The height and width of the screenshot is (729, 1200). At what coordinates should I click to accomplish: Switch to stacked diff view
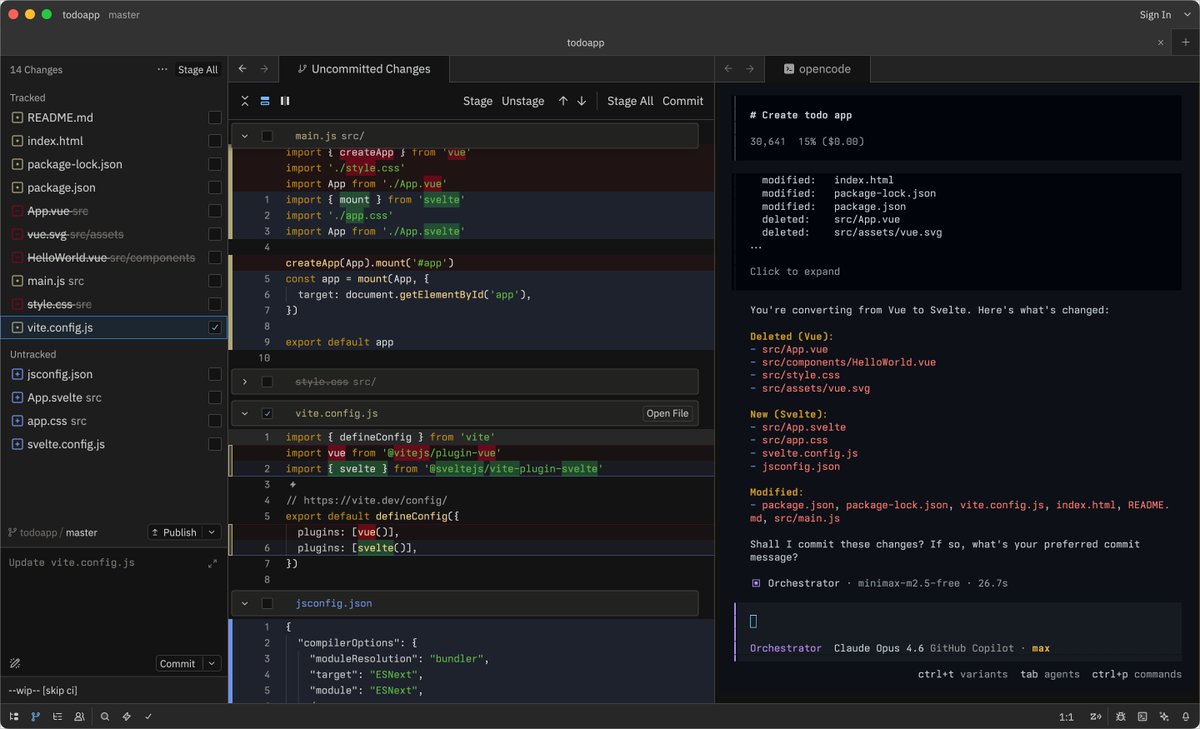coord(265,101)
